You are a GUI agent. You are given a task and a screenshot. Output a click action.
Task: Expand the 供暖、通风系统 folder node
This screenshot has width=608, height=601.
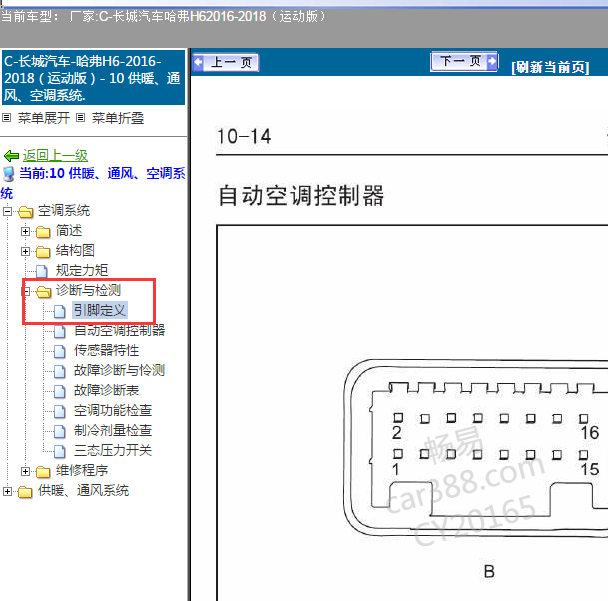7,491
